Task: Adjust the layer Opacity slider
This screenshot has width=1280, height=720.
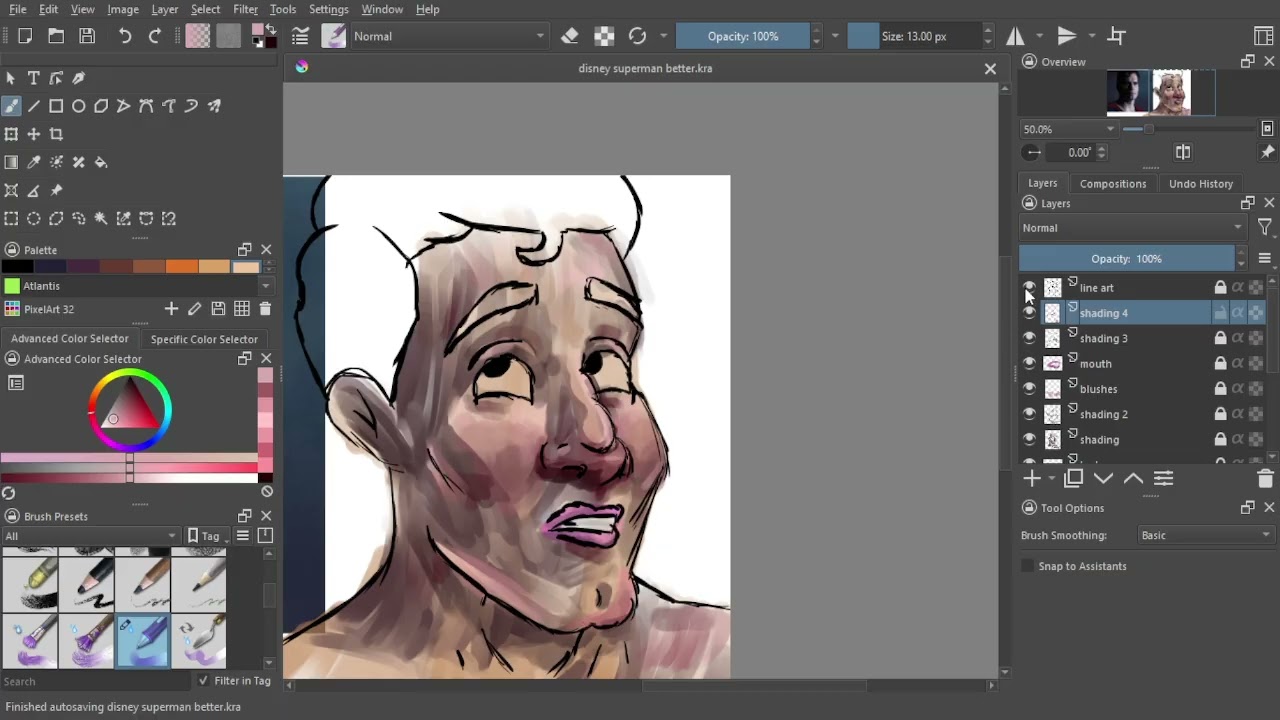Action: pyautogui.click(x=1127, y=259)
